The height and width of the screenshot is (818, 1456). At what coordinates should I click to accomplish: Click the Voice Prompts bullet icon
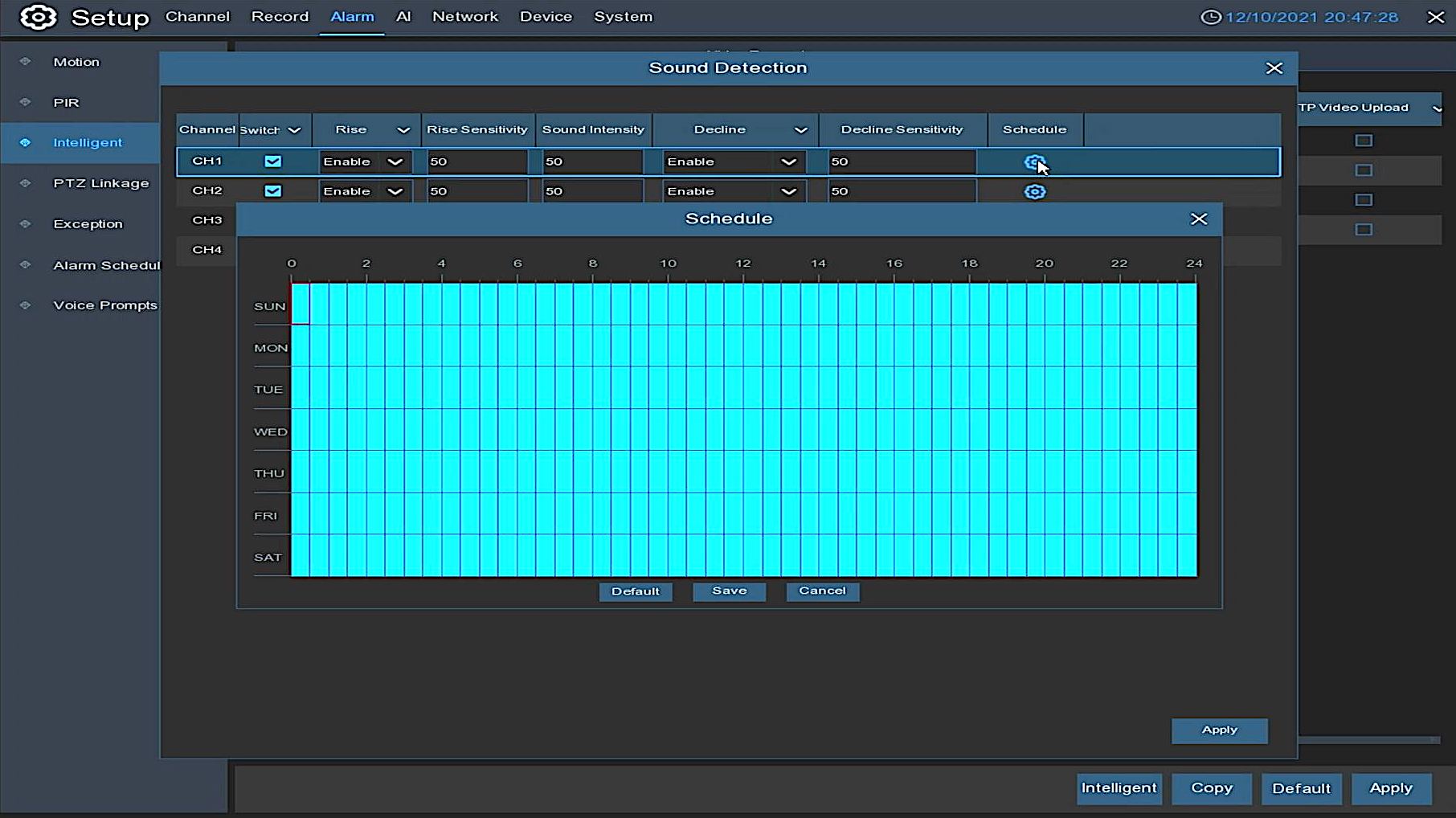click(x=25, y=305)
